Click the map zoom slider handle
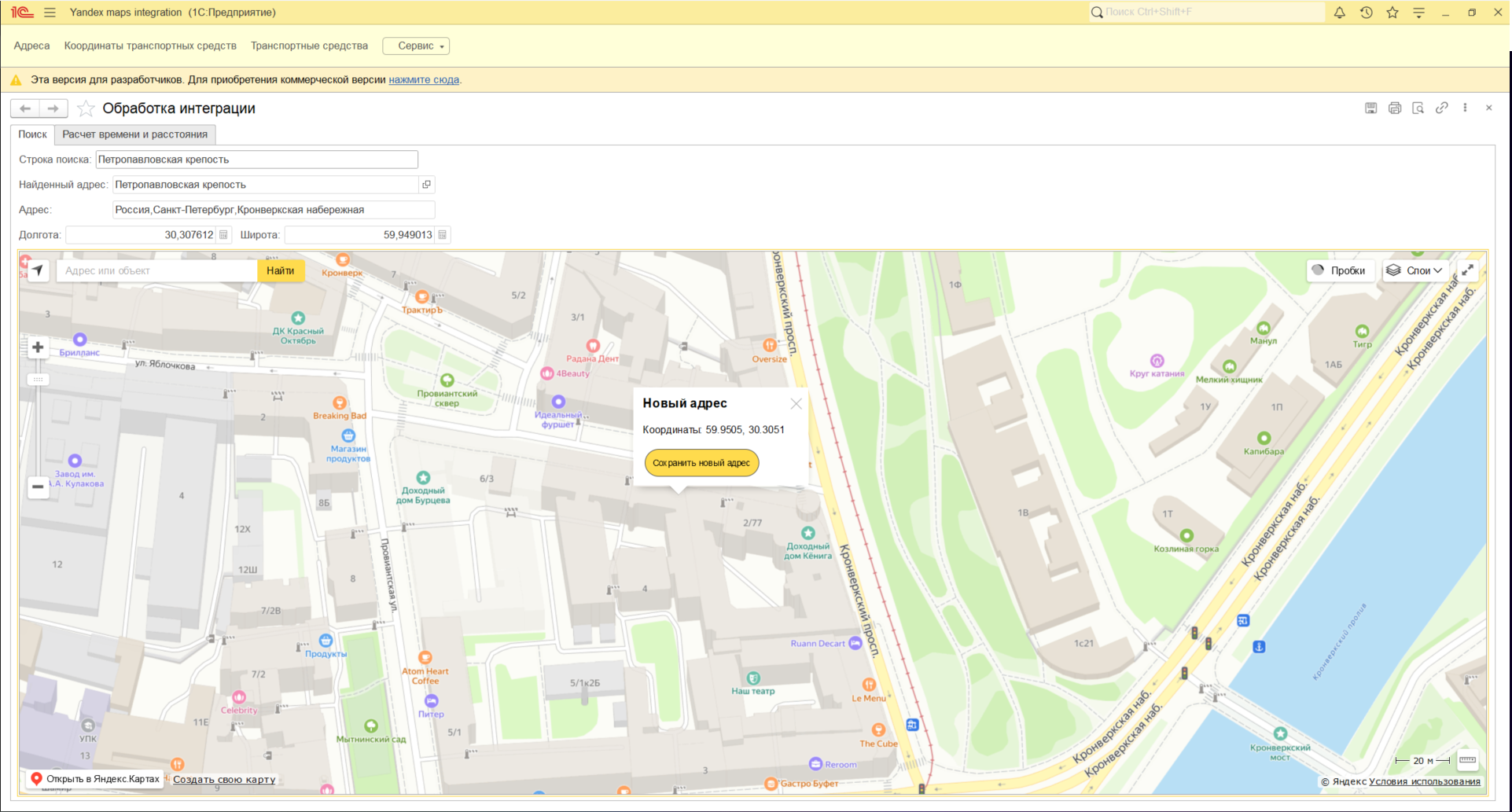This screenshot has width=1512, height=812. click(x=38, y=380)
